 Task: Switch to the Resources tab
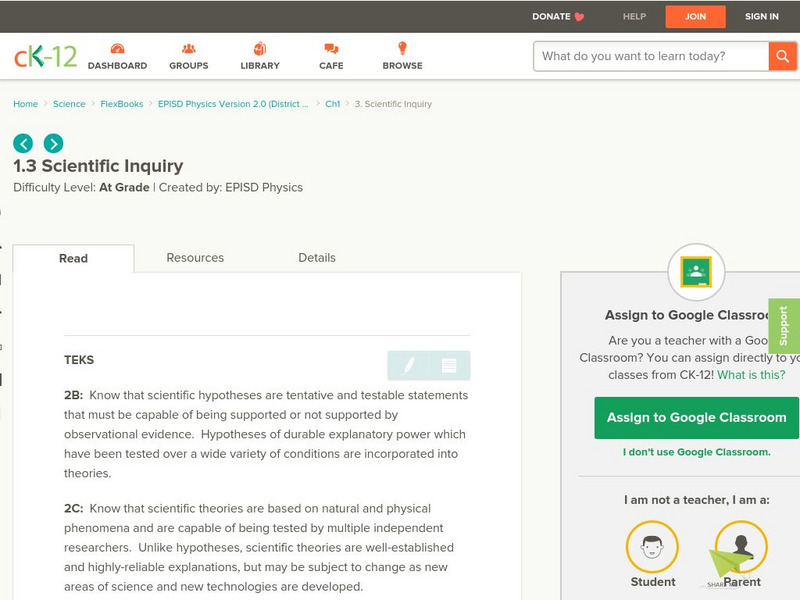coord(194,257)
